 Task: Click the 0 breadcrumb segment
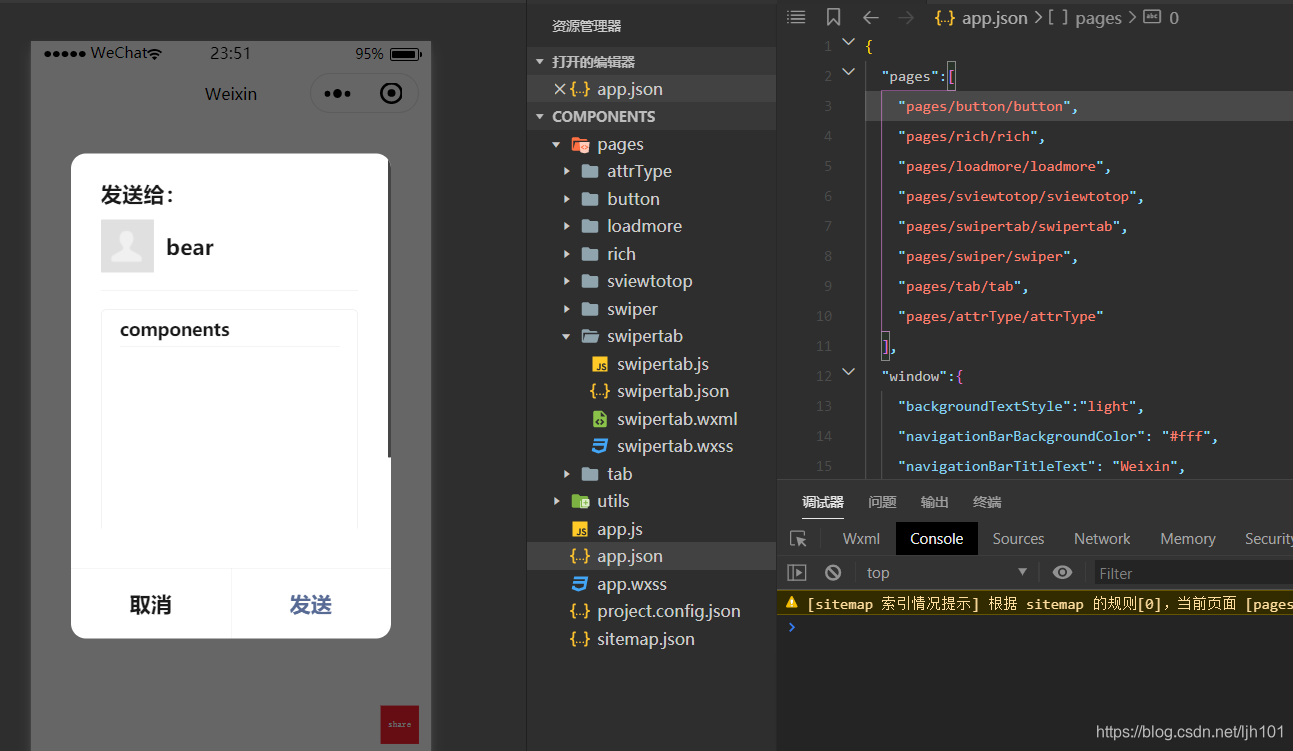pos(1174,18)
